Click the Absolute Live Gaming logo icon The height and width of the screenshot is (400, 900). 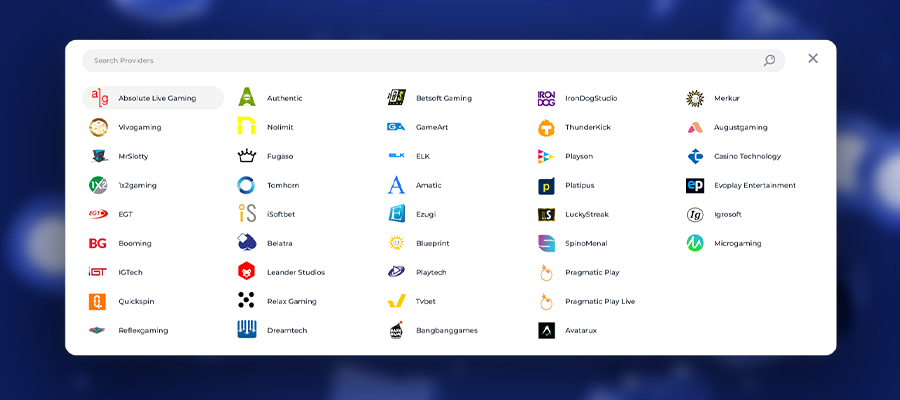(99, 98)
